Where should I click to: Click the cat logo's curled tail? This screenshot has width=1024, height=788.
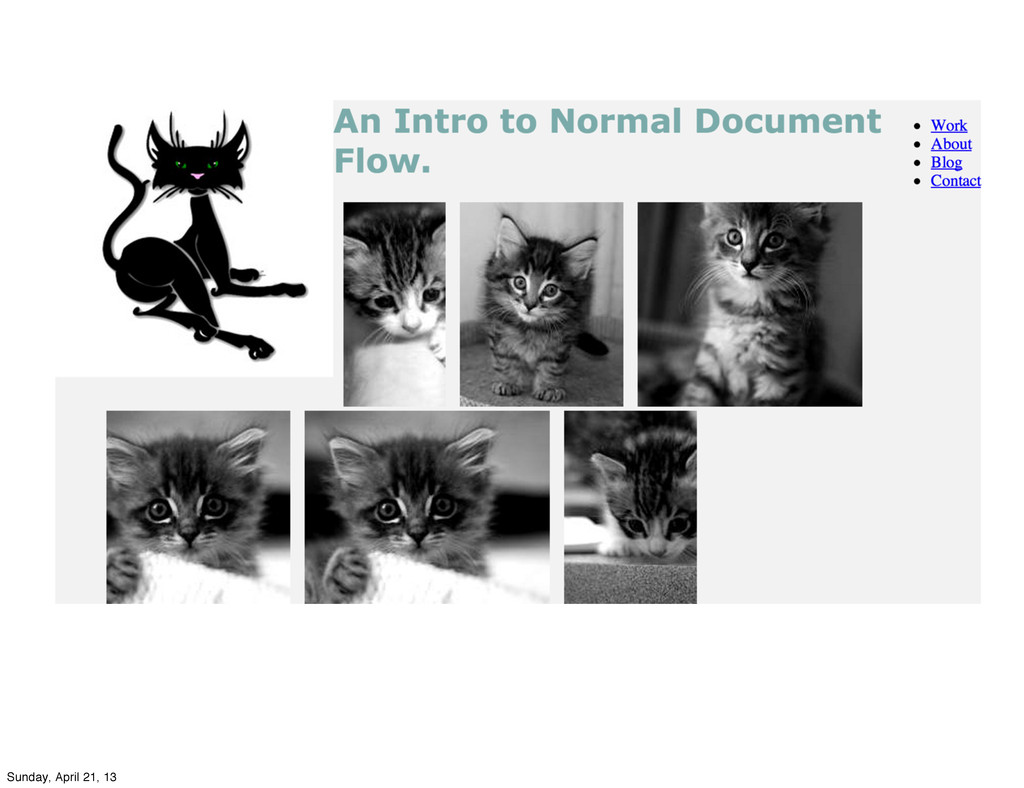tap(123, 196)
